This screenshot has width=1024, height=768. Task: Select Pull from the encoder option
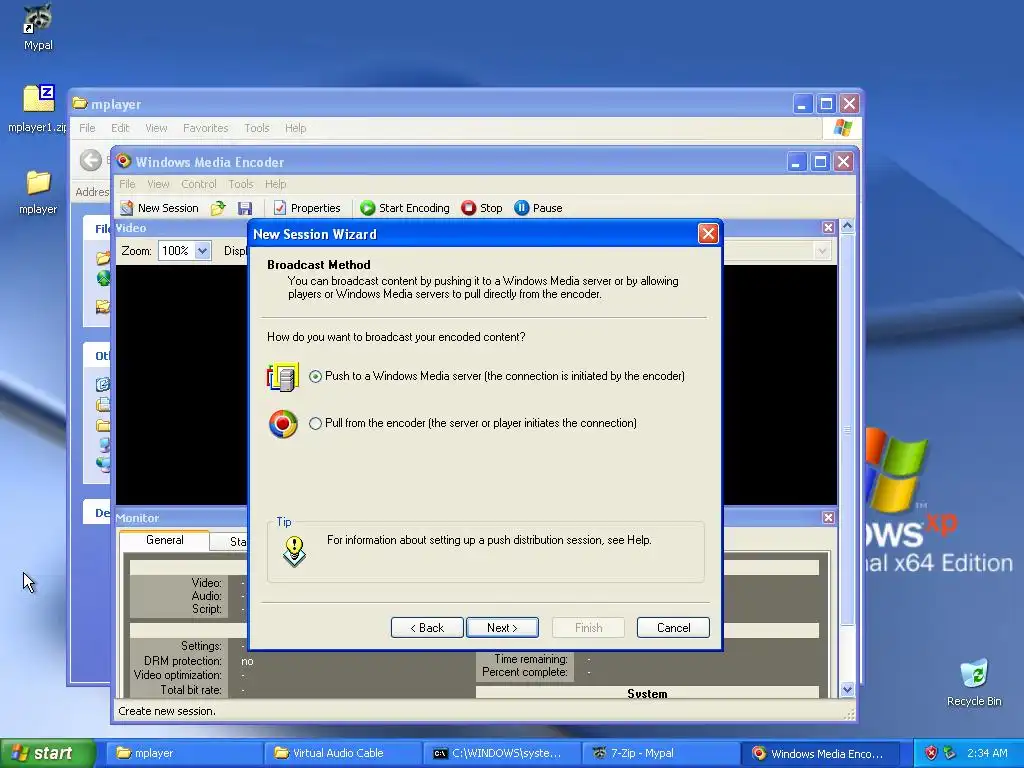point(315,423)
